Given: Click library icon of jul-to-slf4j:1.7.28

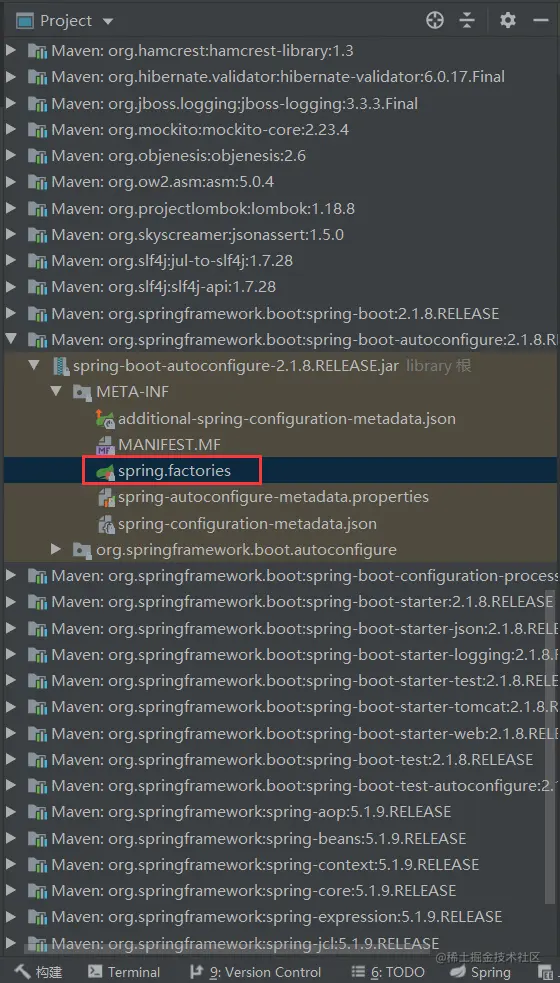Looking at the screenshot, I should tap(38, 261).
